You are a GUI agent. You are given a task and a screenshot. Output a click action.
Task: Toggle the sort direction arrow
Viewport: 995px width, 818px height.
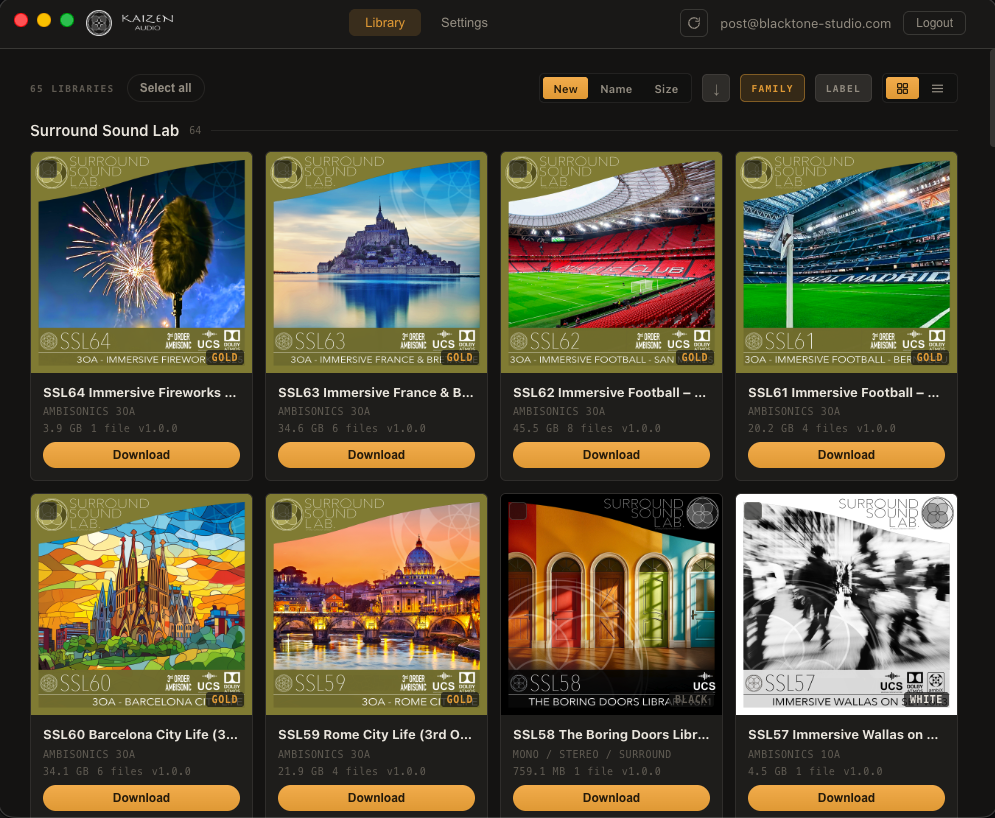[x=716, y=89]
